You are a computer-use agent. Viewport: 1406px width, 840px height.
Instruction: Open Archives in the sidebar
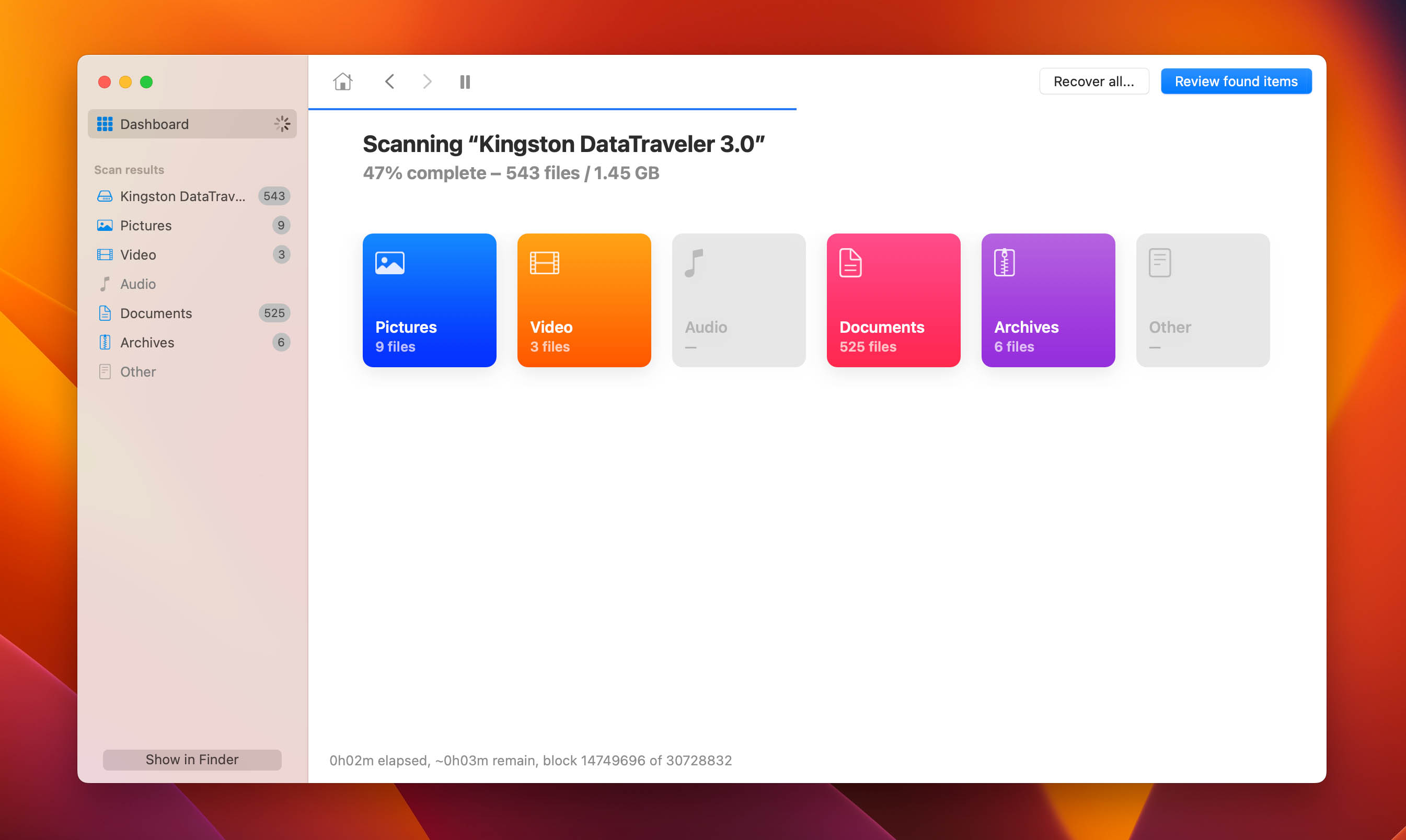[192, 343]
